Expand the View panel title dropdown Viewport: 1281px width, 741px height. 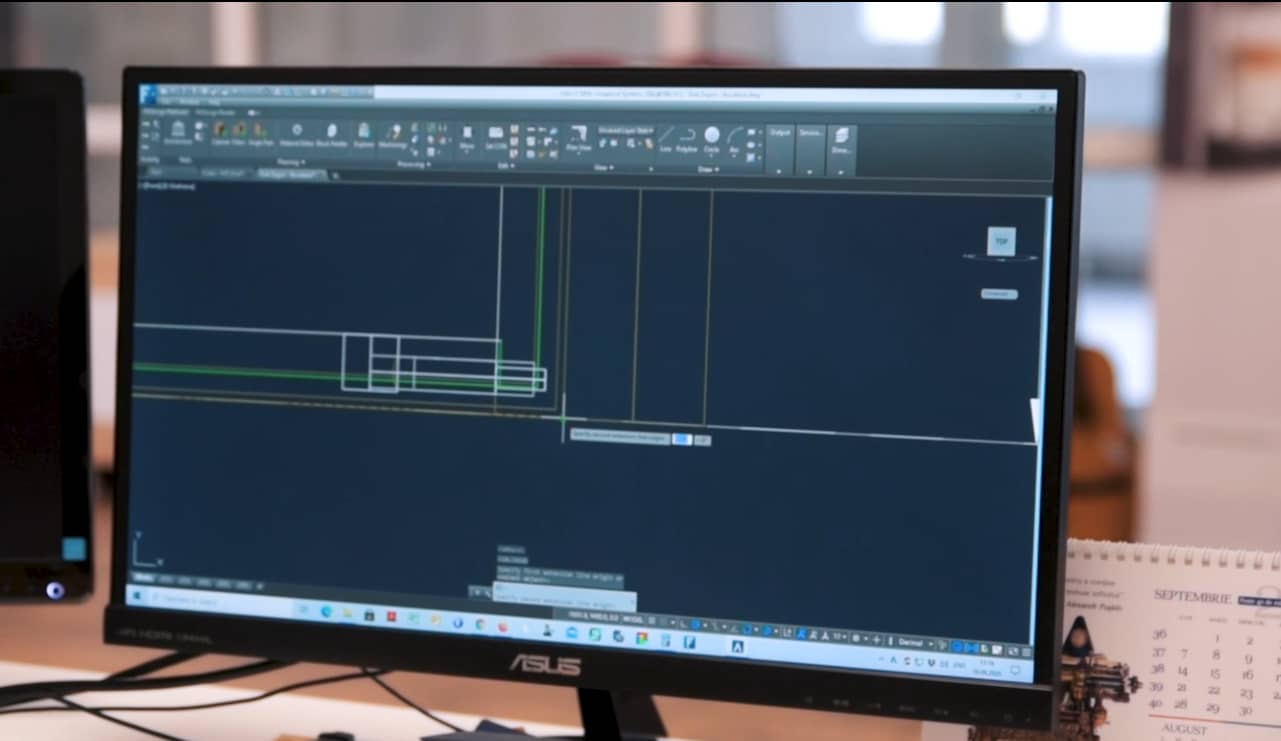(x=604, y=167)
